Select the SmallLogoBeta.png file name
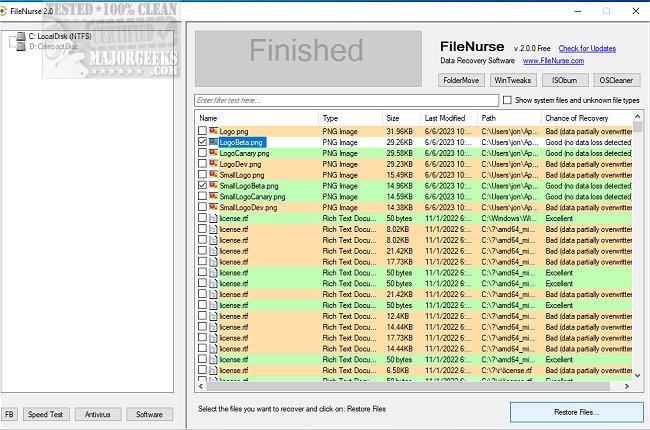 click(x=249, y=186)
